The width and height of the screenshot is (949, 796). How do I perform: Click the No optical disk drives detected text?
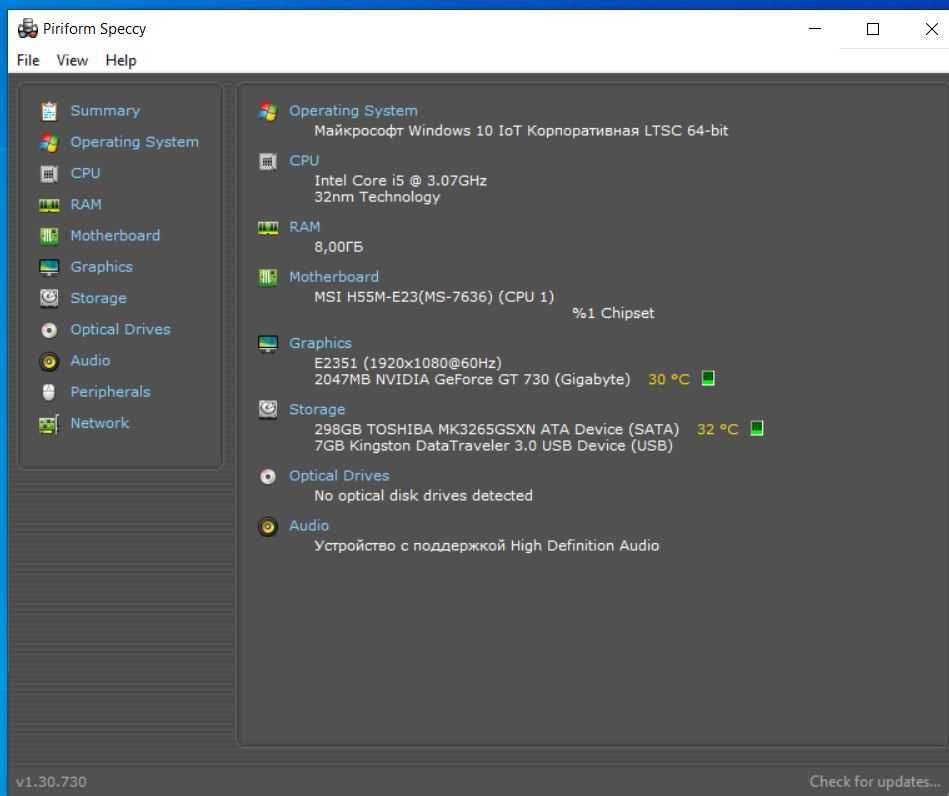click(423, 496)
